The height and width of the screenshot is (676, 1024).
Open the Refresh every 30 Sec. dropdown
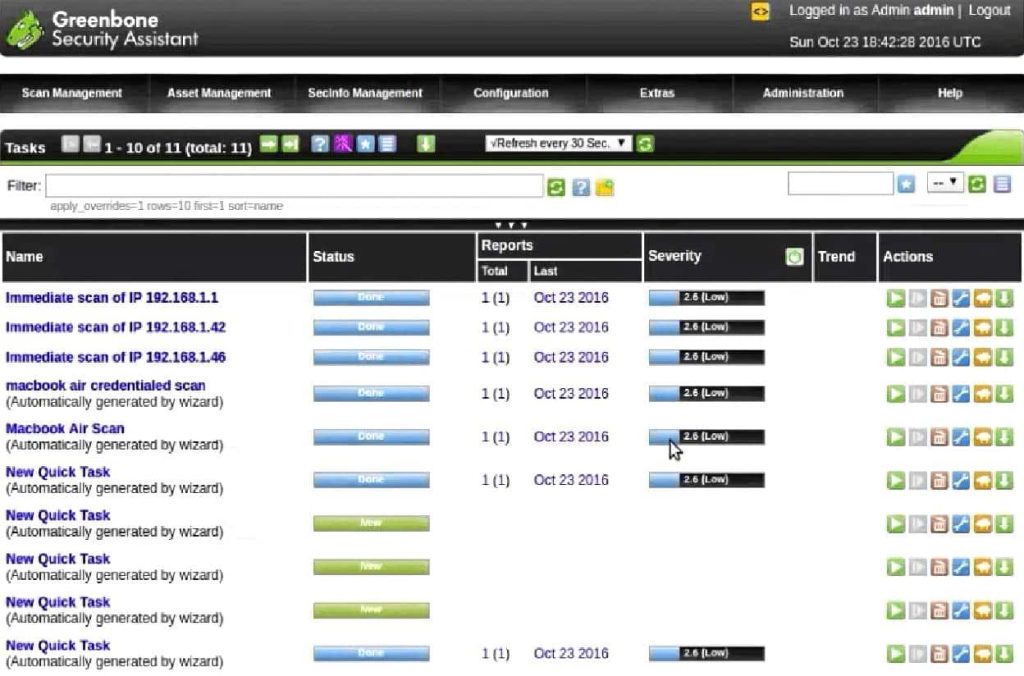(x=558, y=143)
